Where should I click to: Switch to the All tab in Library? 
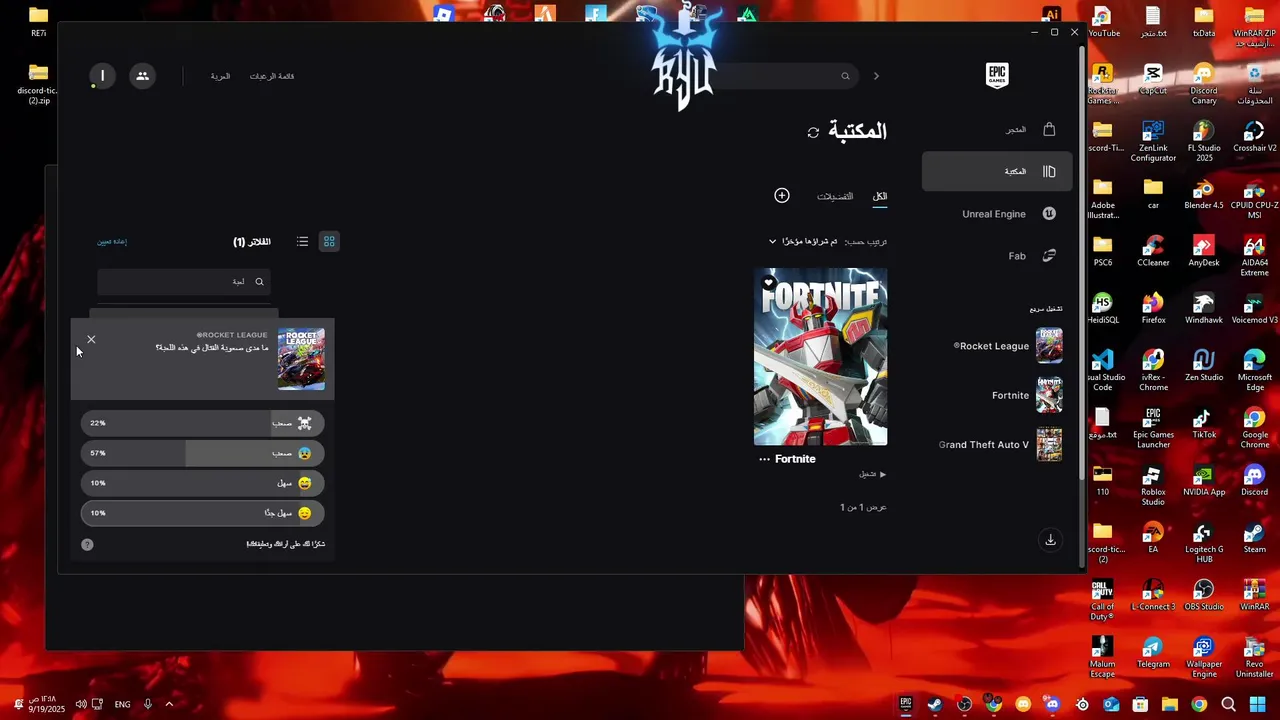point(880,196)
